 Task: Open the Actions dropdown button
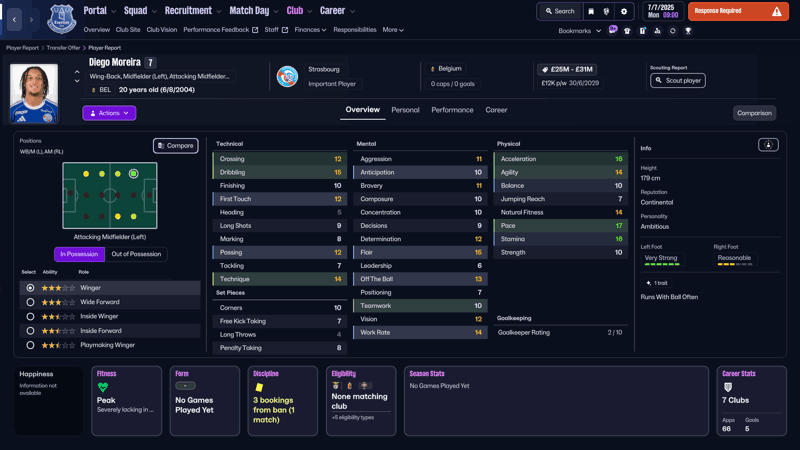pyautogui.click(x=109, y=113)
